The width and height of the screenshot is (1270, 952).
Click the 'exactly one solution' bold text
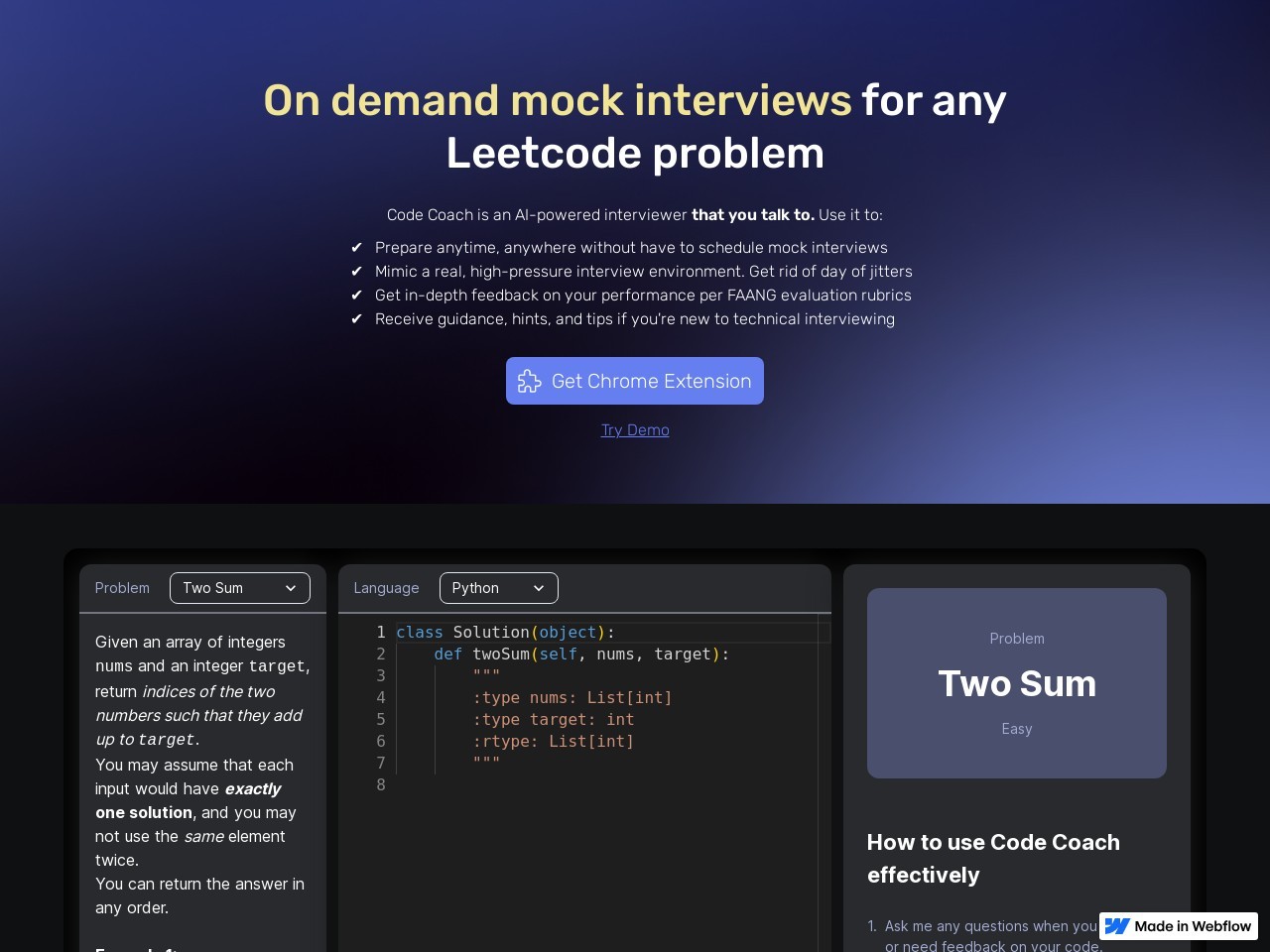tap(189, 800)
